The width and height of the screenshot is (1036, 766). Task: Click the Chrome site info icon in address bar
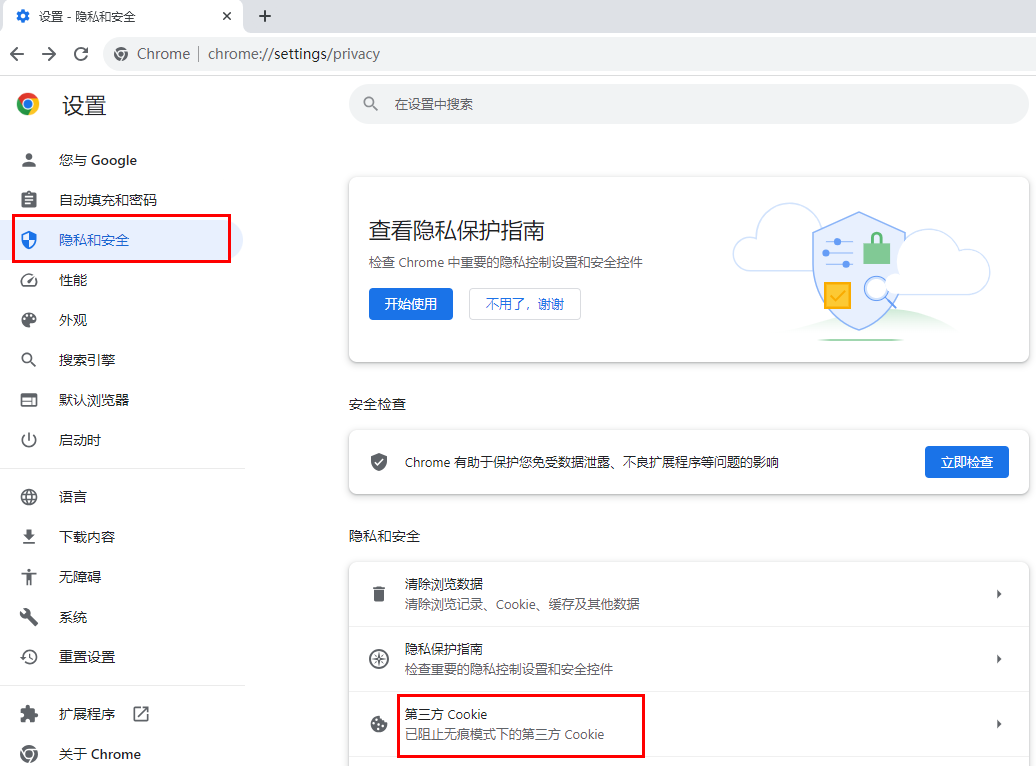click(121, 54)
